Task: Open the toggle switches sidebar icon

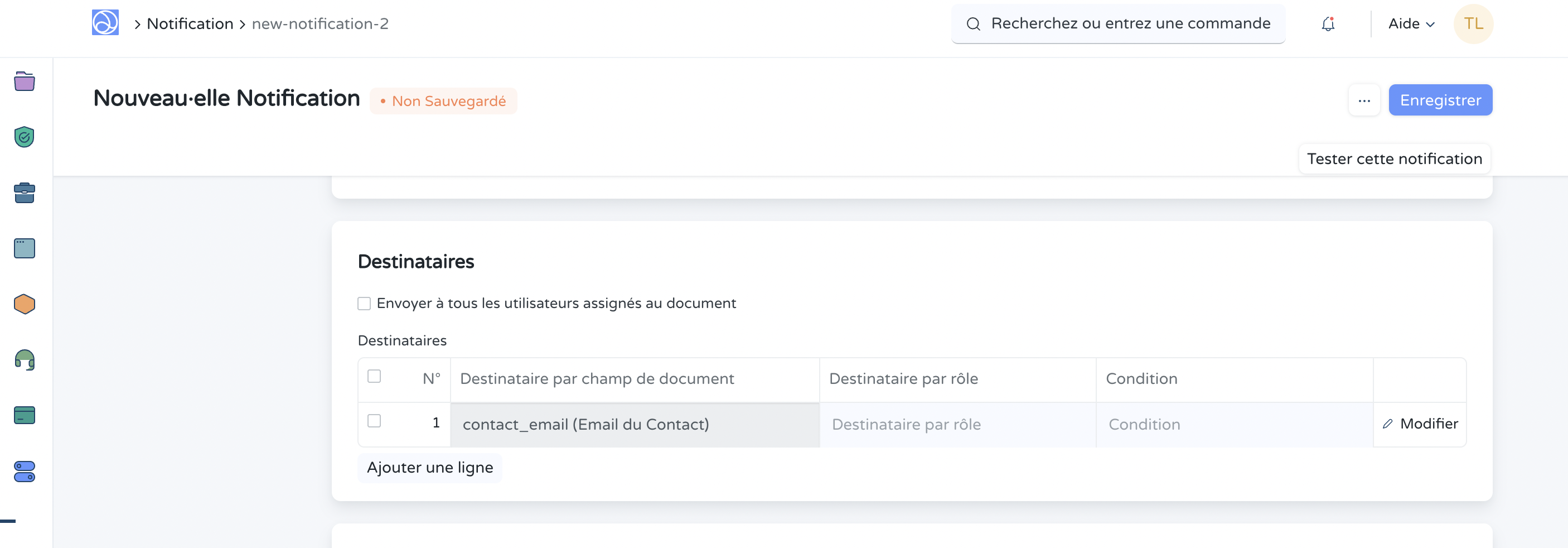Action: tap(25, 472)
